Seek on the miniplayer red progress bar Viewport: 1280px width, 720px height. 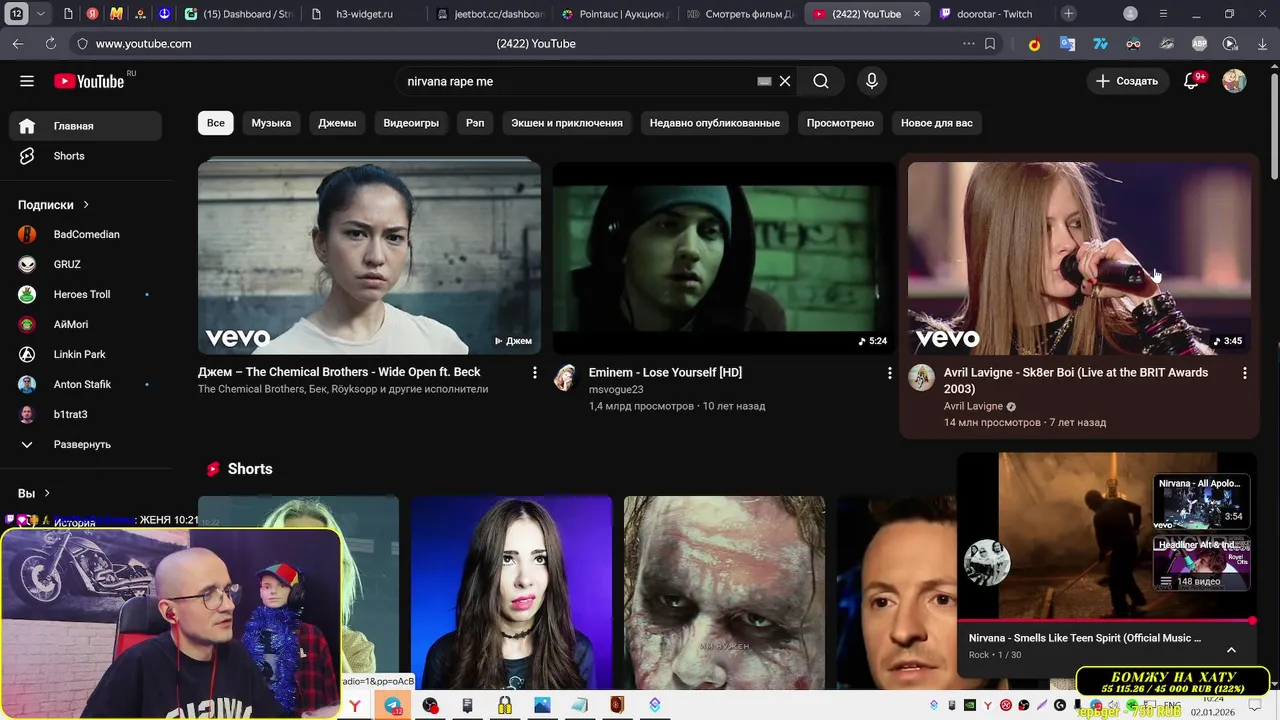pyautogui.click(x=1104, y=621)
